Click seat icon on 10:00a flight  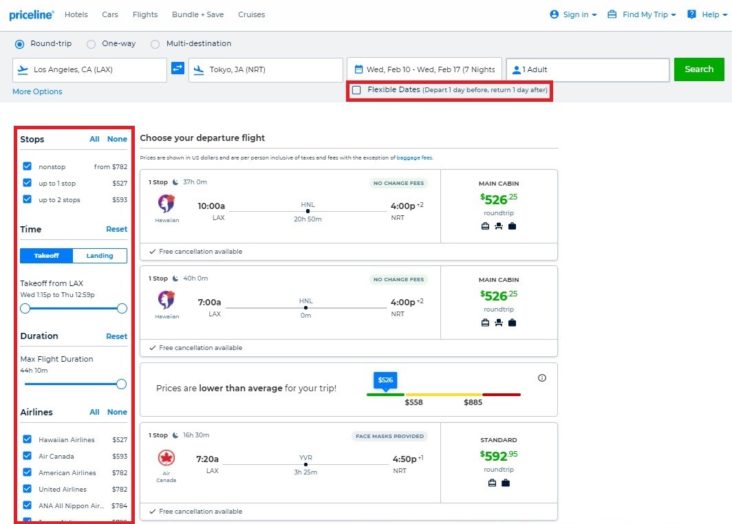click(499, 226)
